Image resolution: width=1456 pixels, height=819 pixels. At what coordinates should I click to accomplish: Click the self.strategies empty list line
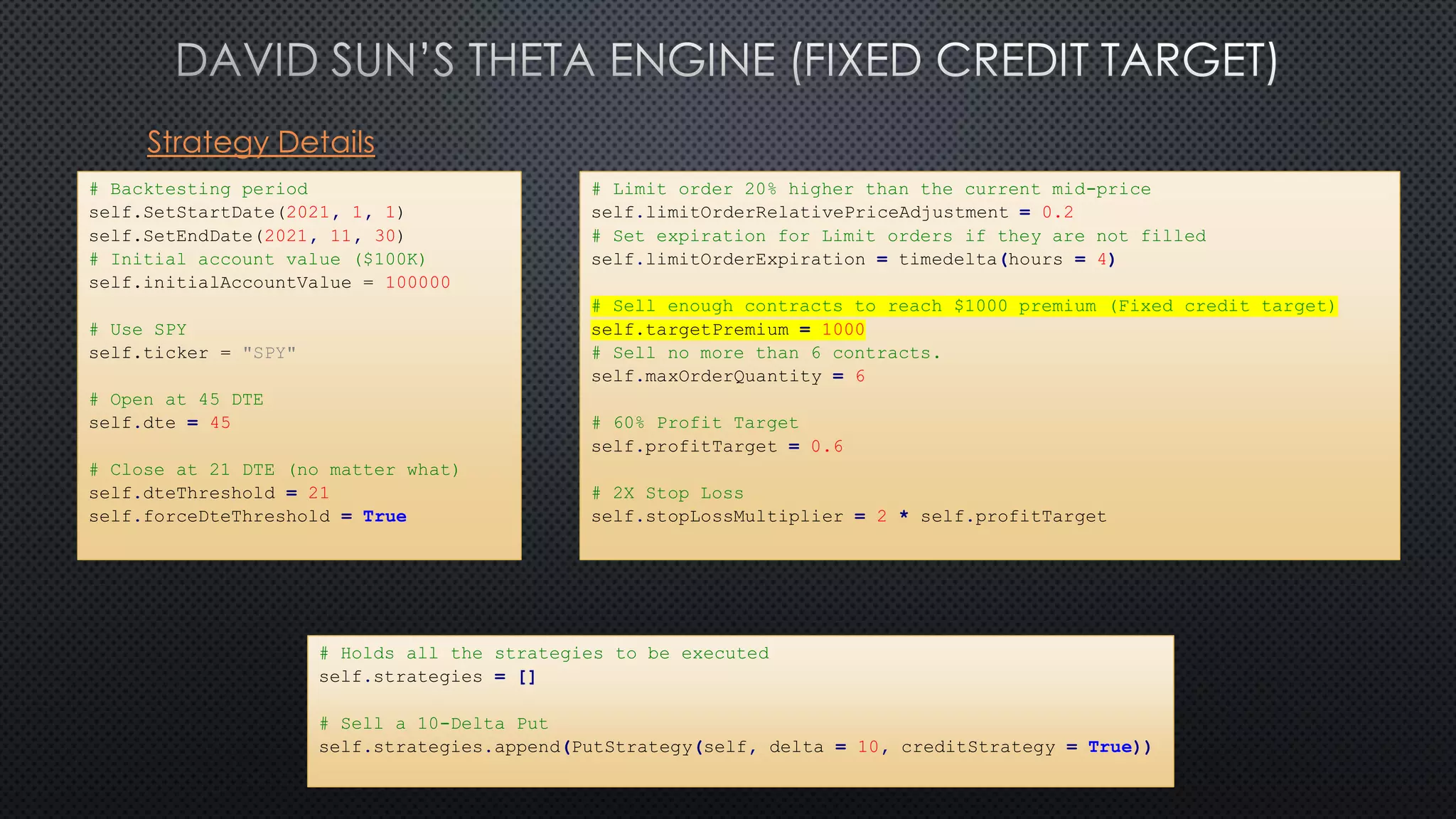click(x=427, y=677)
